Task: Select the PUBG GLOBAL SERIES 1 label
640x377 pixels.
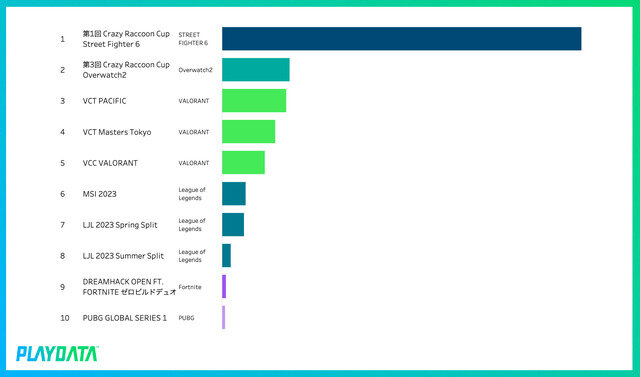Action: 125,318
